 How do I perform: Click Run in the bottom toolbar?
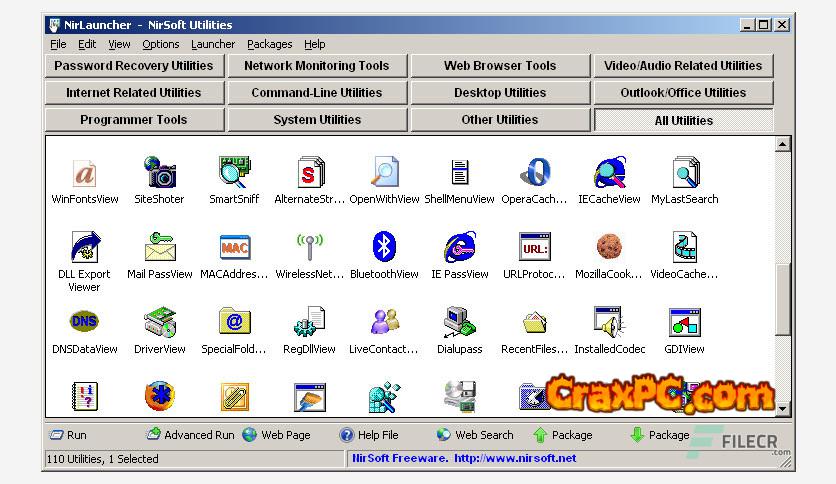point(68,435)
